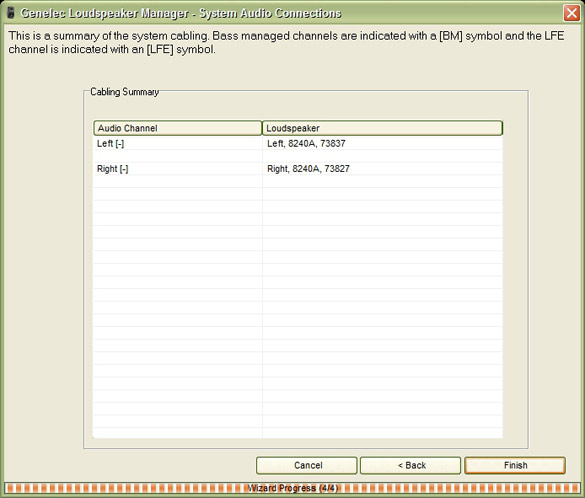The width and height of the screenshot is (585, 498).
Task: Sort by the Loudspeaker column header
Action: click(x=383, y=128)
